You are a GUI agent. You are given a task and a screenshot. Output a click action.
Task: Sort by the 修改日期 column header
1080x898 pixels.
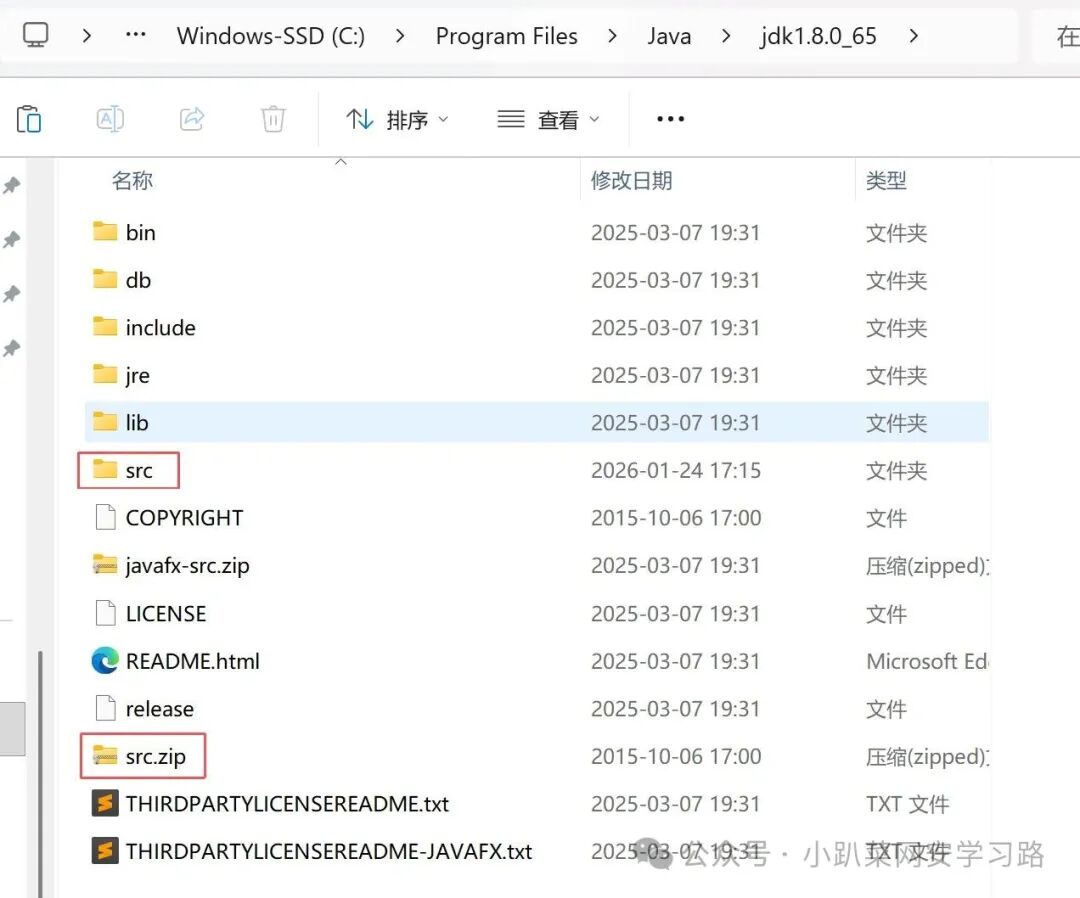tap(632, 180)
